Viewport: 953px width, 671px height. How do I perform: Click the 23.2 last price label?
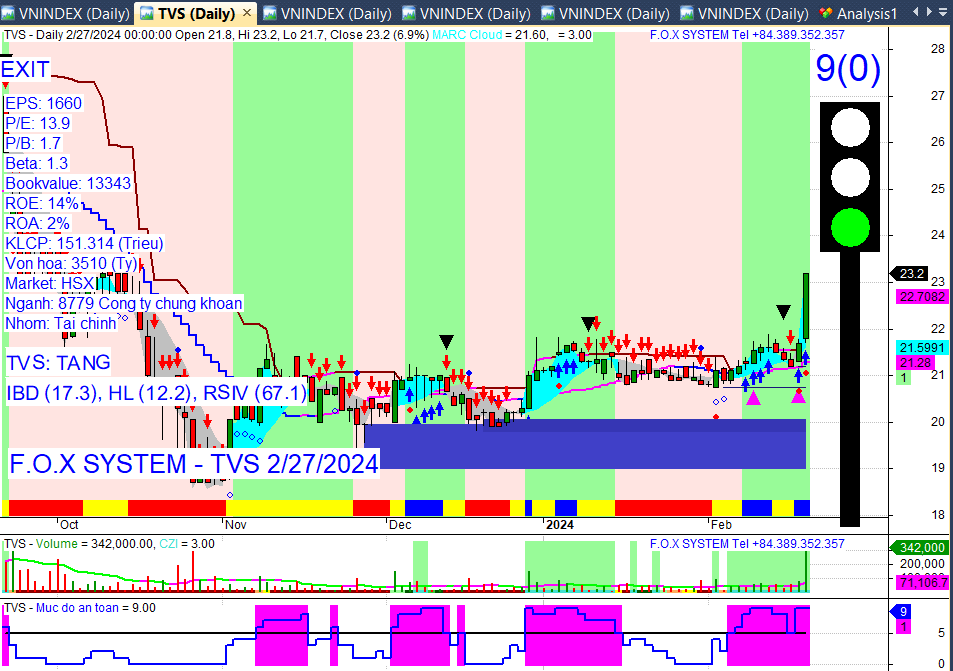(x=911, y=274)
